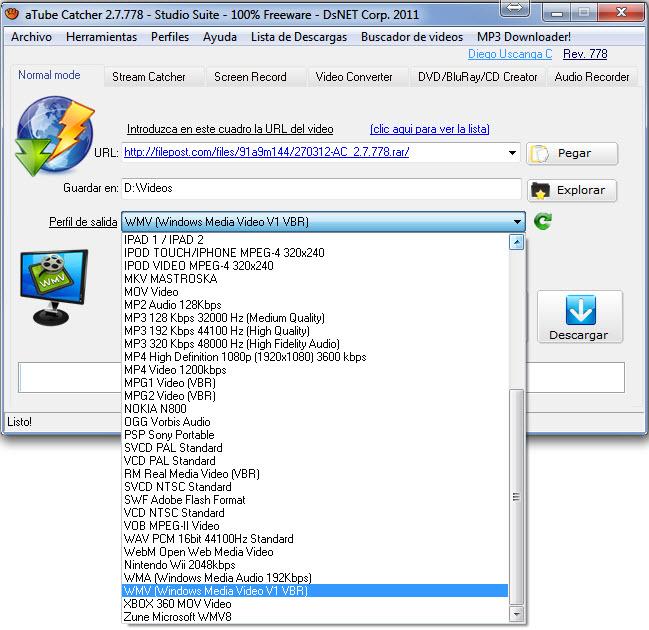The width and height of the screenshot is (649, 630).
Task: Open the Perfiles menu
Action: (170, 37)
